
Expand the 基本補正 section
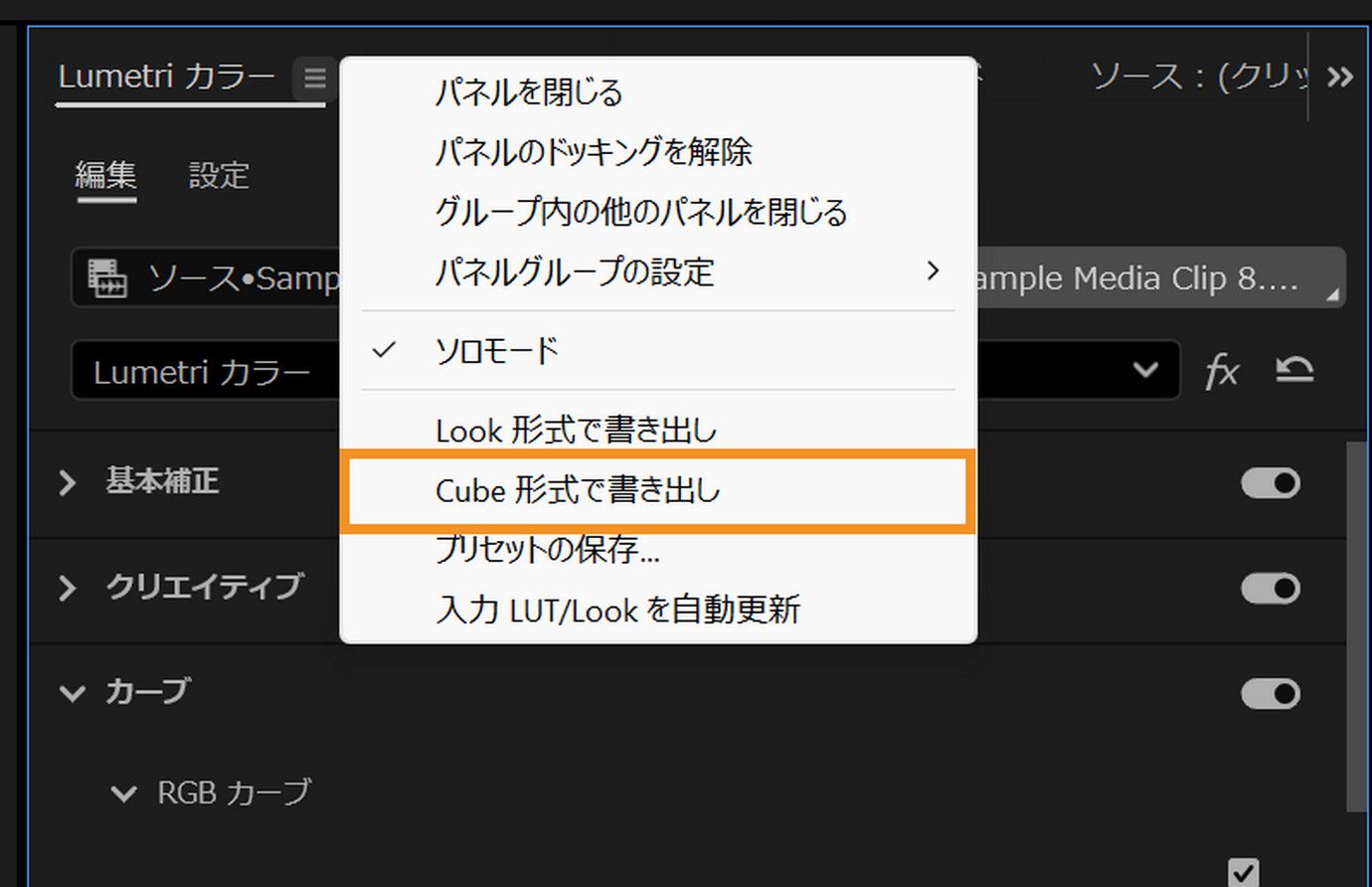tap(68, 482)
